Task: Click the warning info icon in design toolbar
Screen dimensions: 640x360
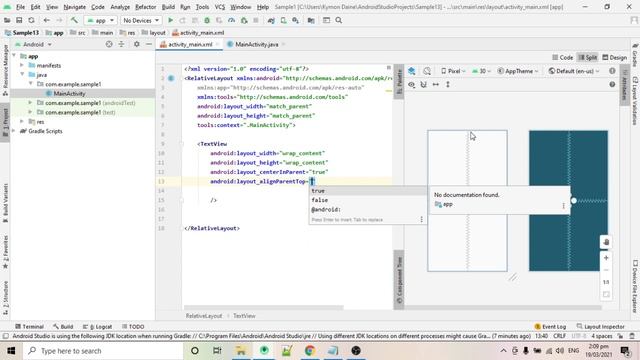Action: point(612,71)
